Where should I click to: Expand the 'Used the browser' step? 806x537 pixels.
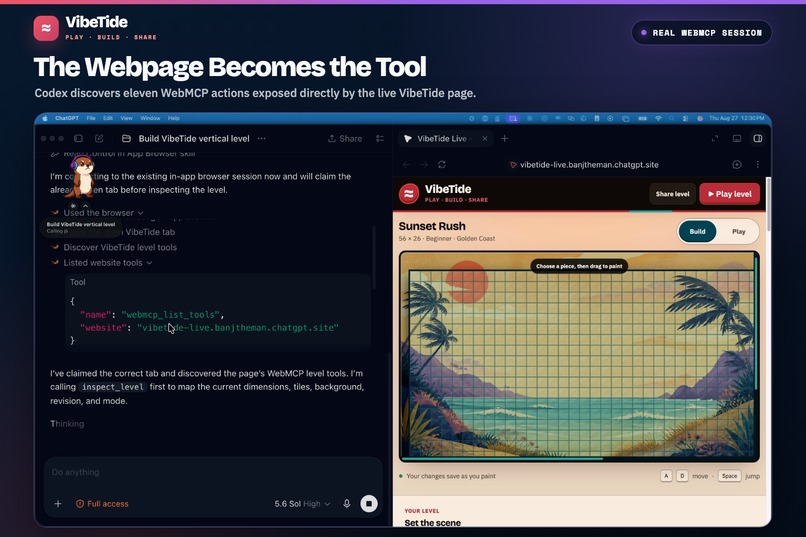(103, 213)
